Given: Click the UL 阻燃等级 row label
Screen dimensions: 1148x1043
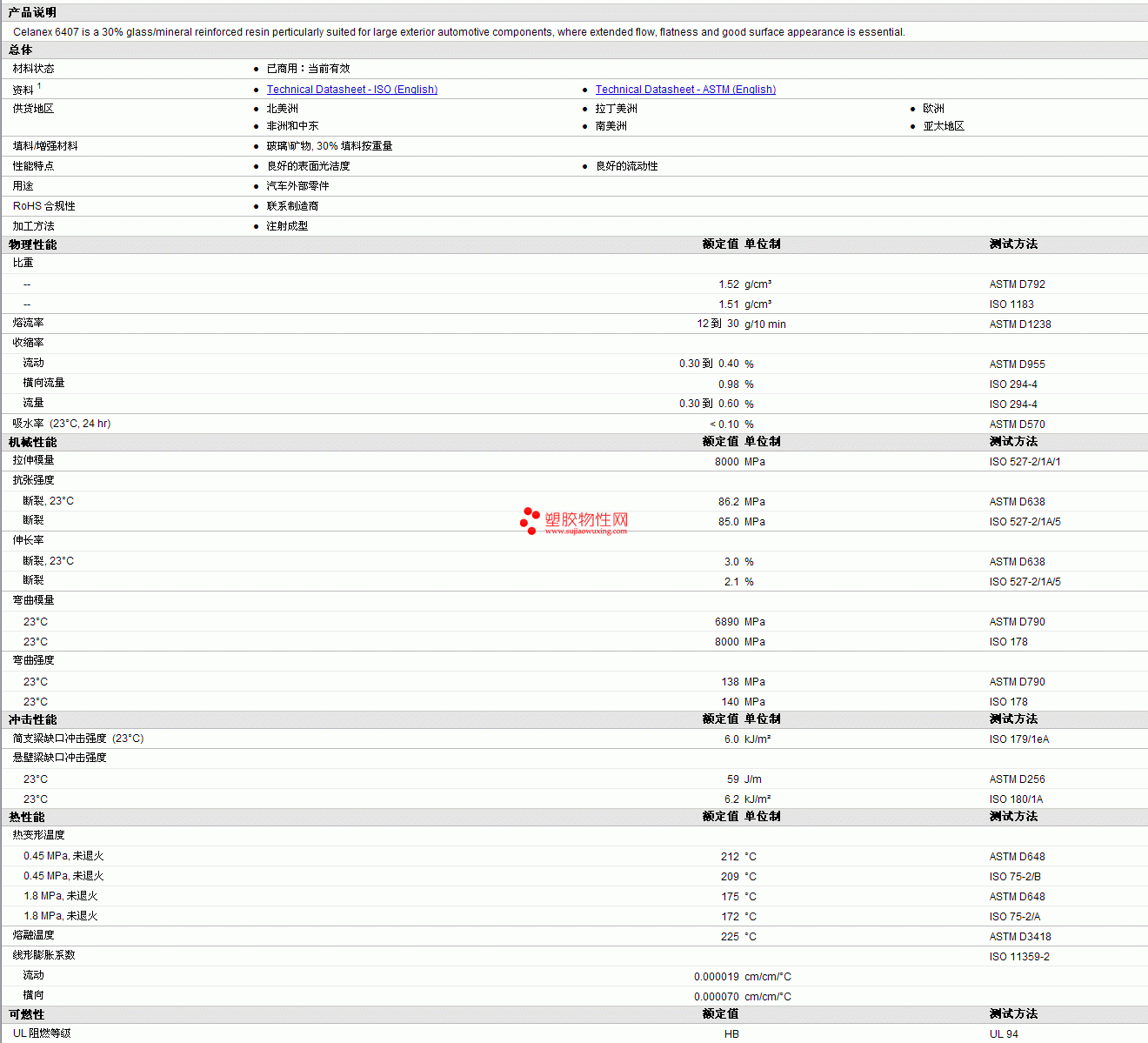Looking at the screenshot, I should coord(42,1033).
